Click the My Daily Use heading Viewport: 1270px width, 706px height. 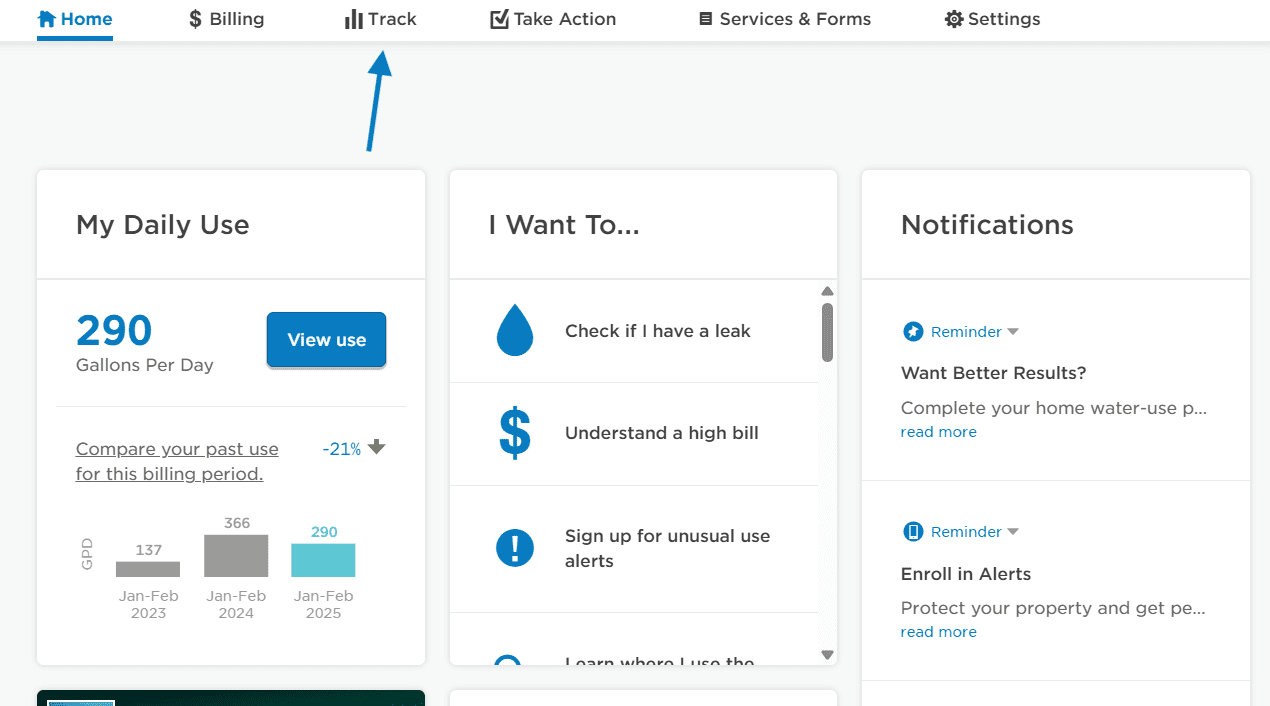tap(163, 225)
